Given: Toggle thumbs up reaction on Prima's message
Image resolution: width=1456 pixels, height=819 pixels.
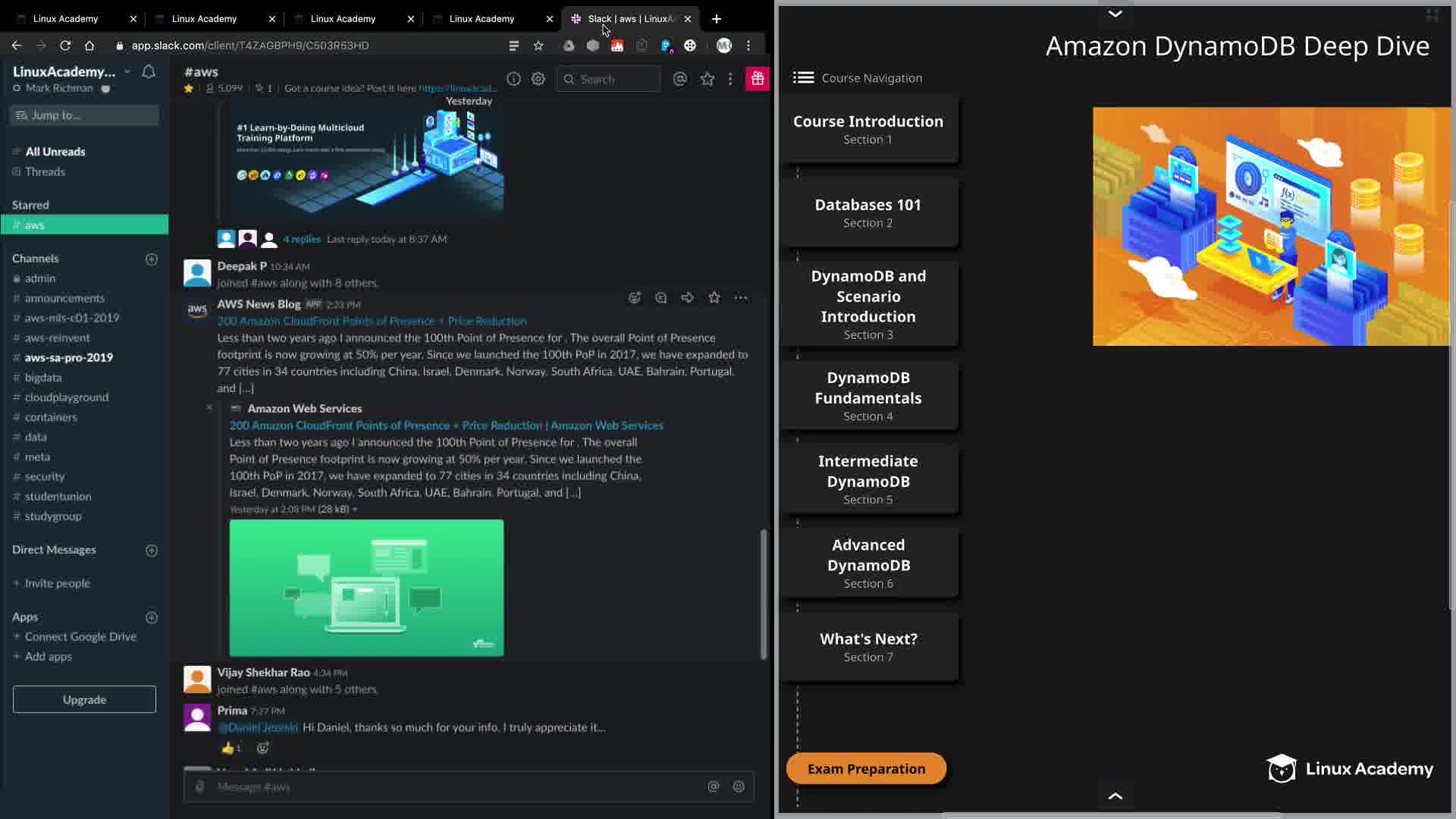Looking at the screenshot, I should [x=231, y=748].
